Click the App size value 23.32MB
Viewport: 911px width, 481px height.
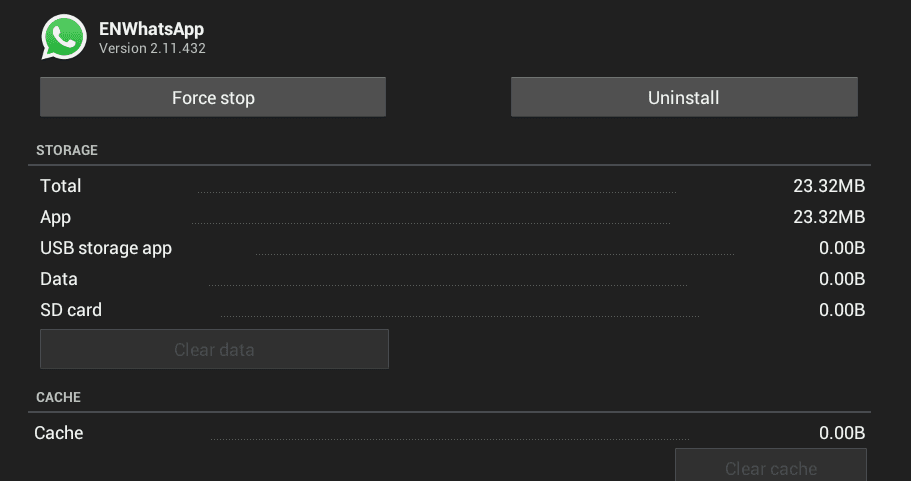828,217
